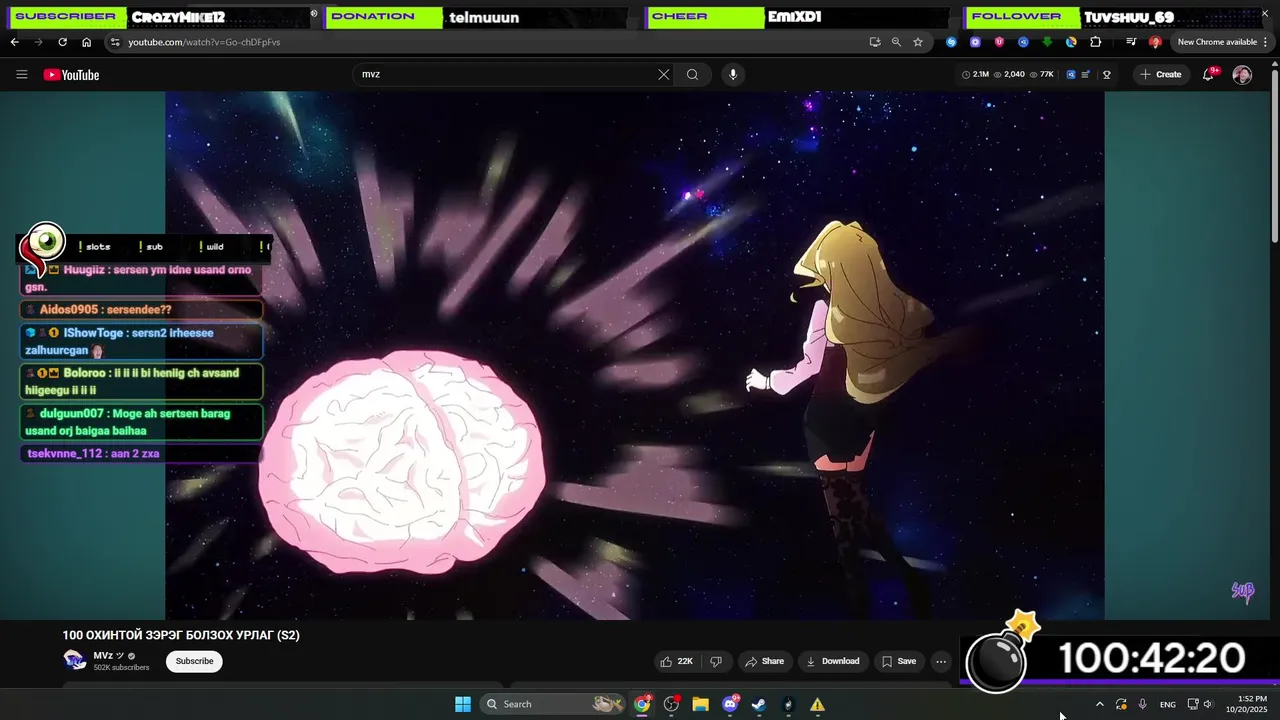1280x720 pixels.
Task: Open the YouTube guide hamburger menu
Action: tap(22, 75)
